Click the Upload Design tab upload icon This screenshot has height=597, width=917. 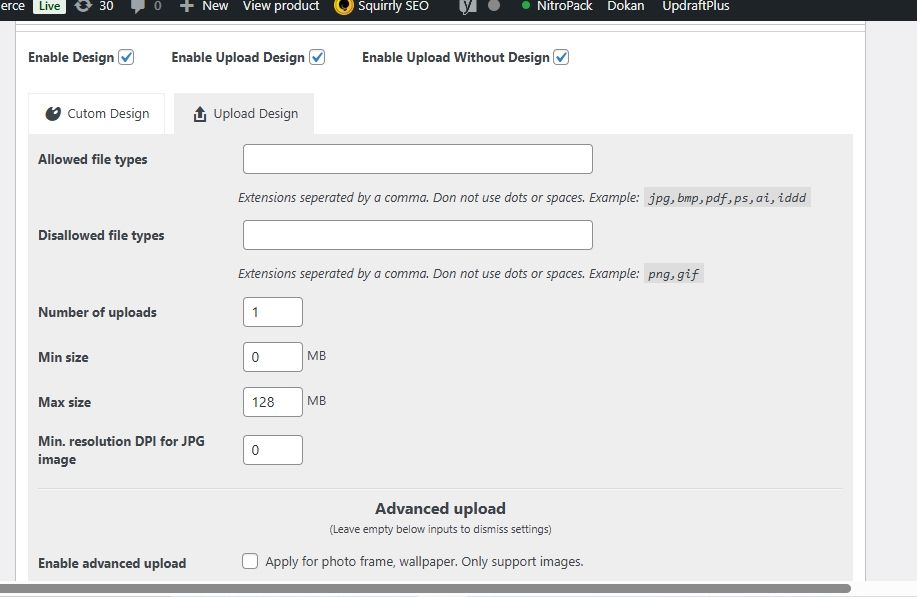pyautogui.click(x=199, y=114)
